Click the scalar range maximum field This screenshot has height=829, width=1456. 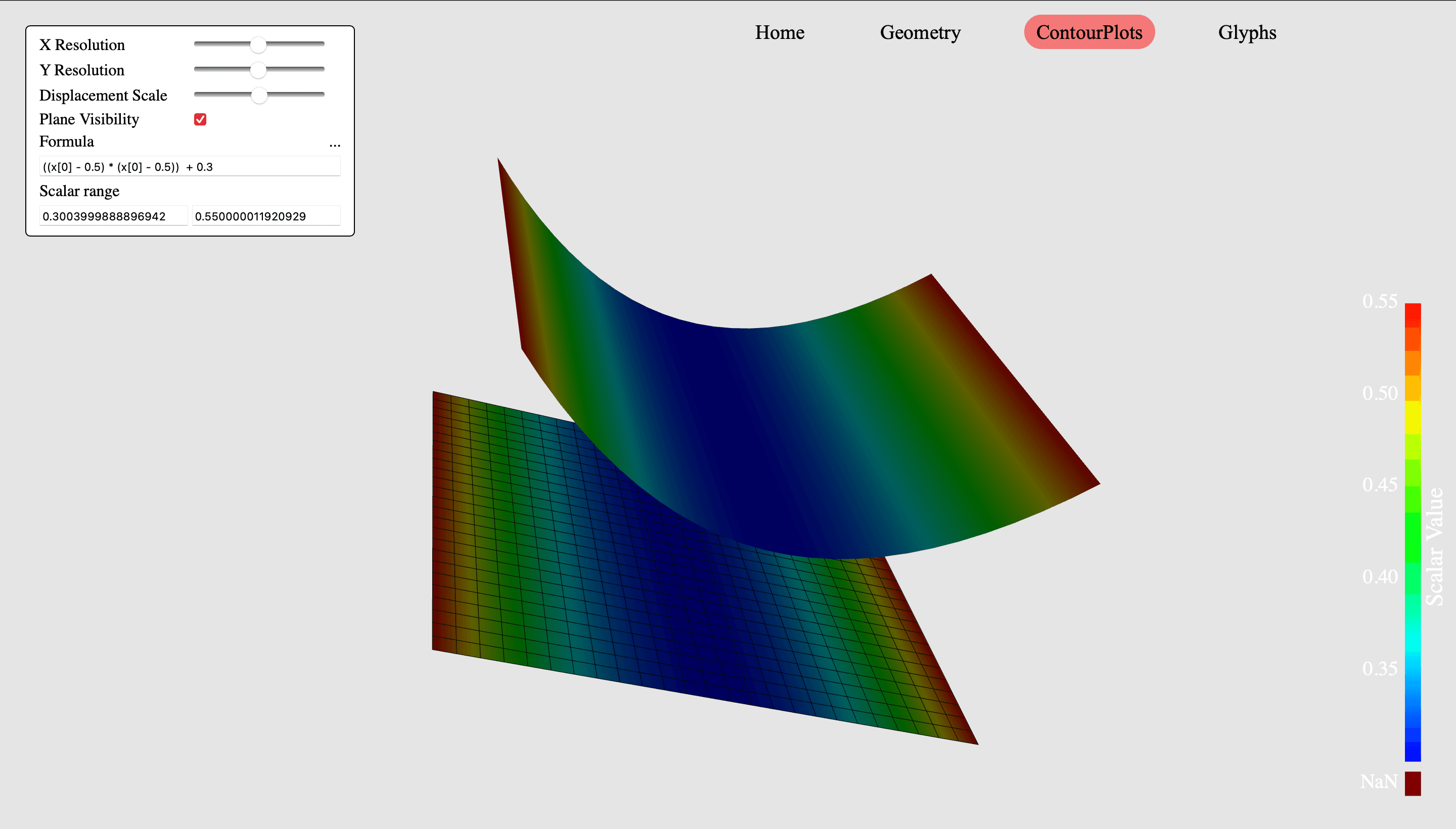(265, 216)
